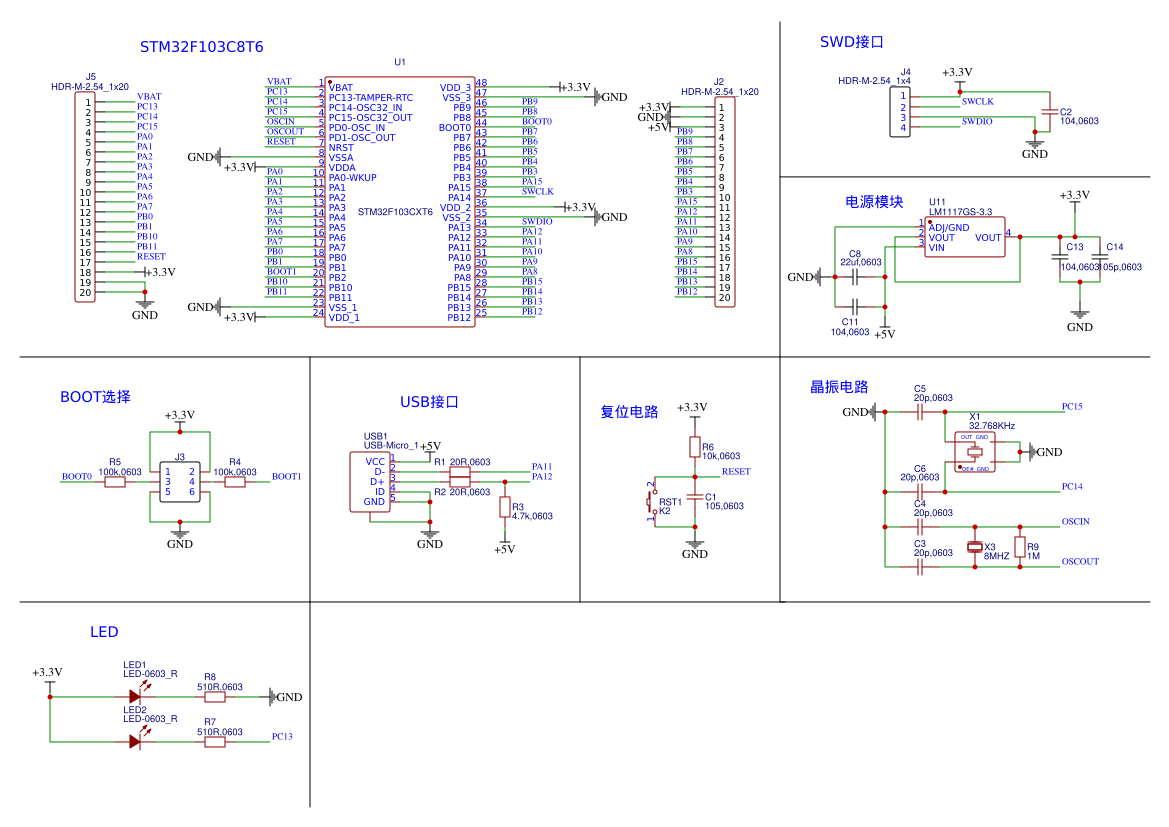The image size is (1169, 827).
Task: Select the SWCLK net label beside J4
Action: click(x=977, y=101)
